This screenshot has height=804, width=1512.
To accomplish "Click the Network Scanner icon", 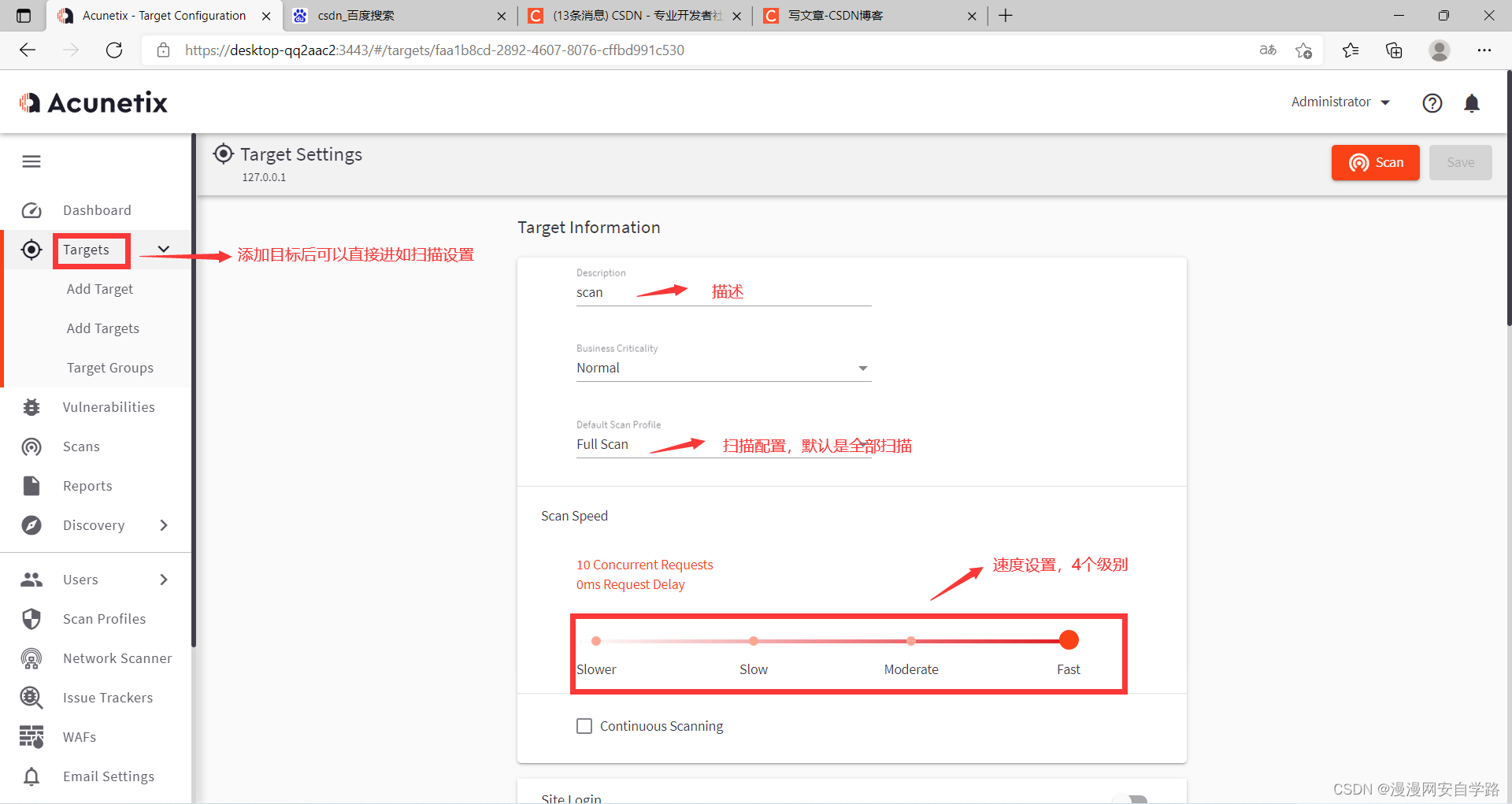I will (31, 658).
